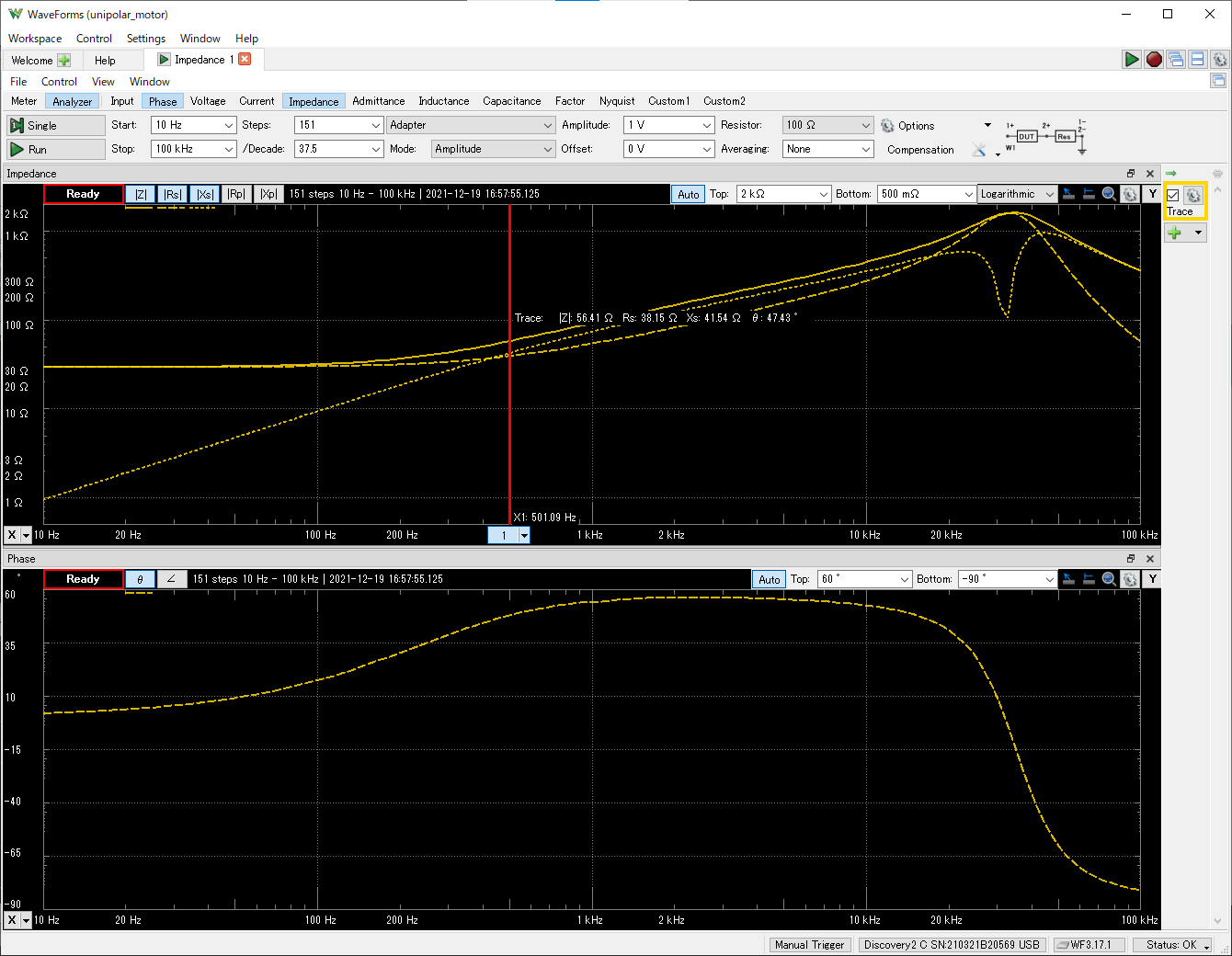The height and width of the screenshot is (956, 1232).
Task: Click the green Run All play icon
Action: 1132,60
